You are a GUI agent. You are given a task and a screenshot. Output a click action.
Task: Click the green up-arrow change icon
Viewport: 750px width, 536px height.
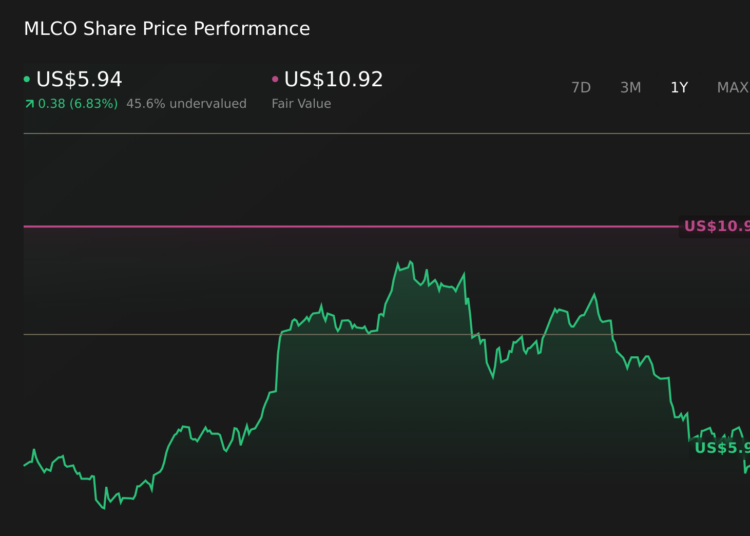click(x=30, y=104)
